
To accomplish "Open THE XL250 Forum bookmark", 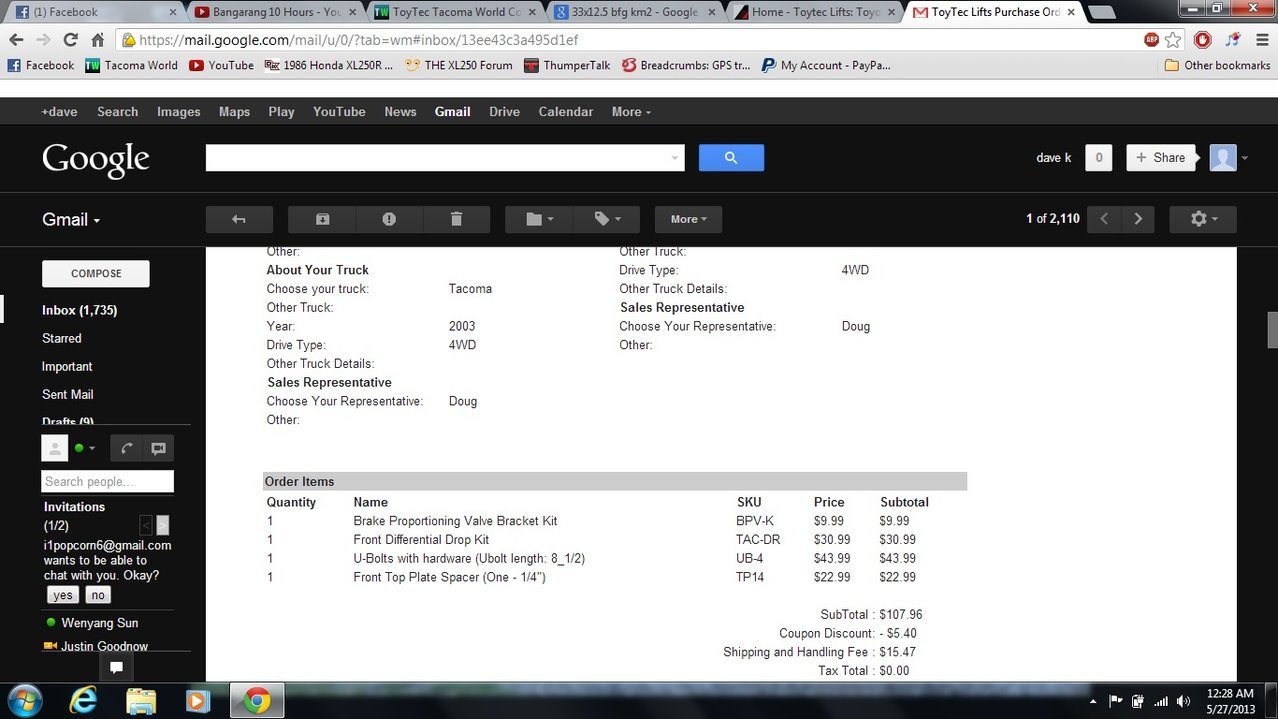I will [458, 65].
